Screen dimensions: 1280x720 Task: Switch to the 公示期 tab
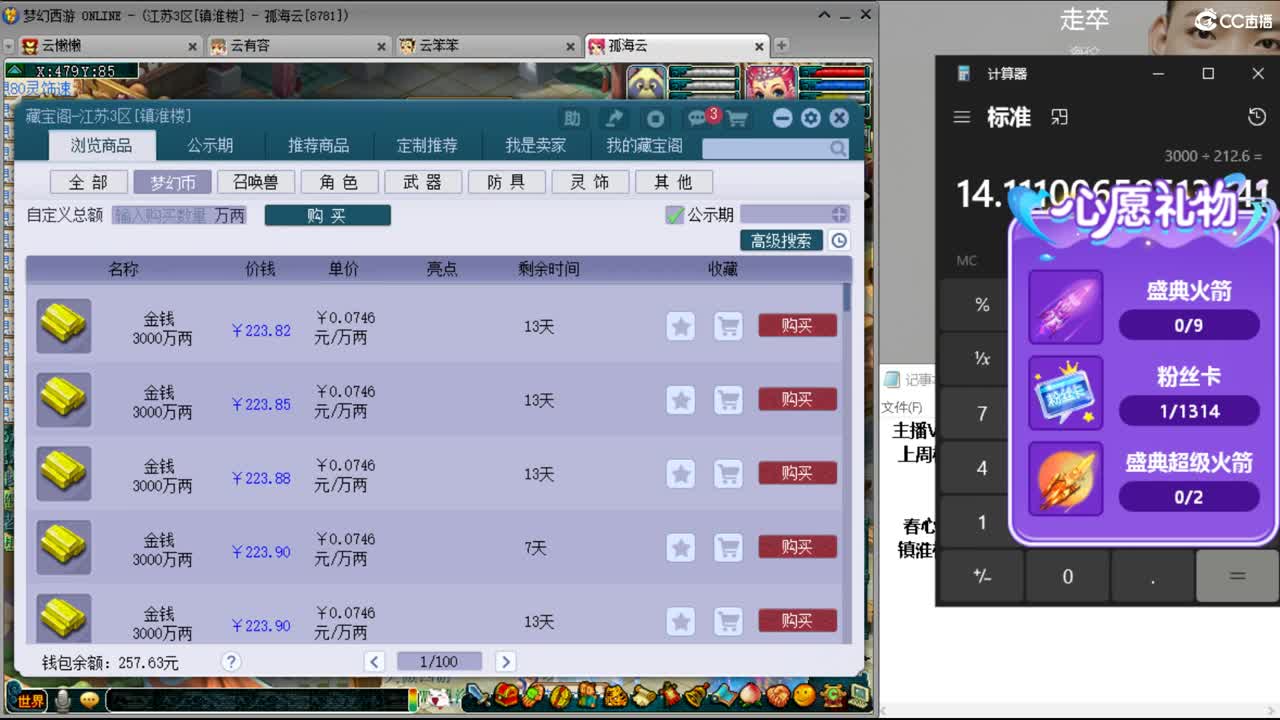pos(210,145)
